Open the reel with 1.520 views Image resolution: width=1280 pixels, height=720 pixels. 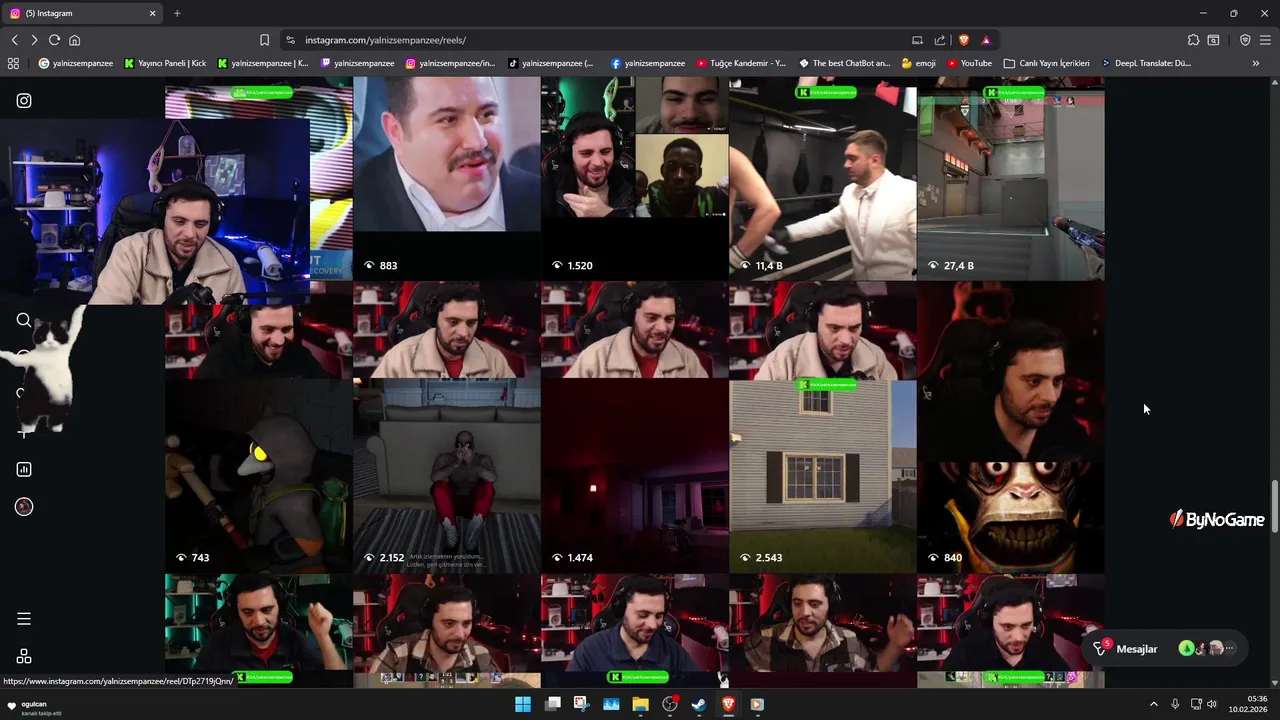(634, 178)
